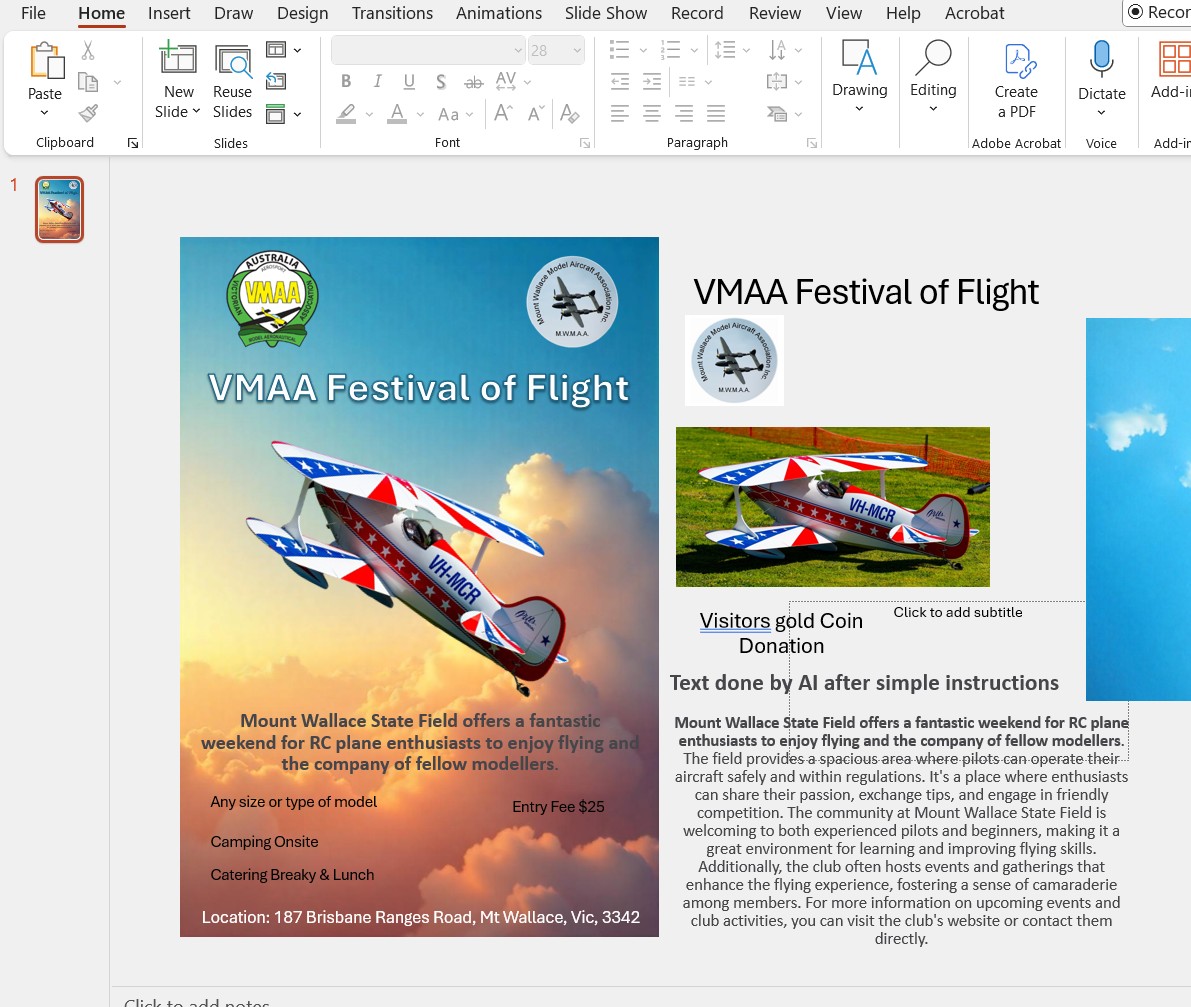1191x1007 pixels.
Task: Select the 'Entry Fee $25' text
Action: point(558,807)
